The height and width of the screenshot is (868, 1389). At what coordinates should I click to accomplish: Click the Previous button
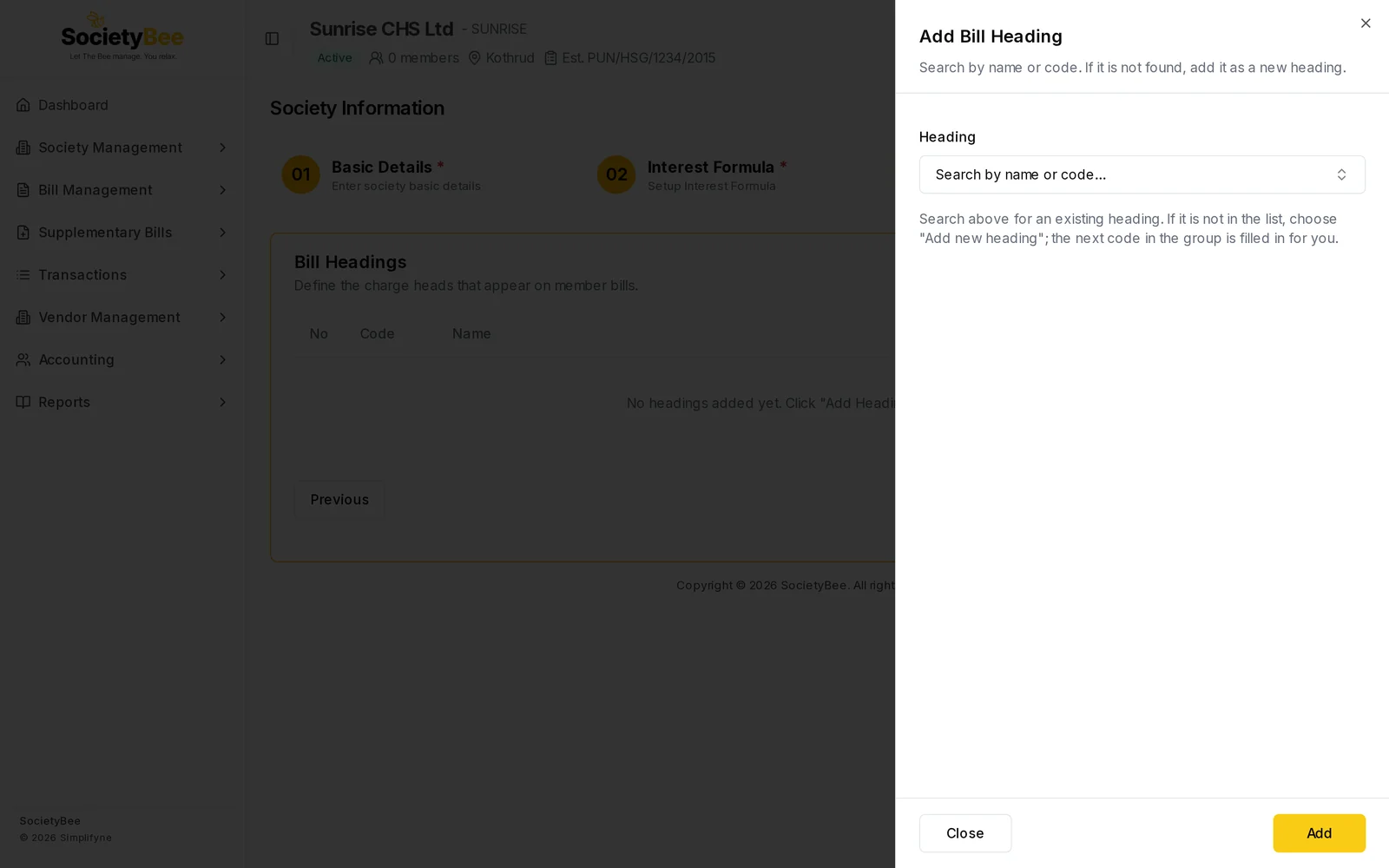click(x=339, y=500)
